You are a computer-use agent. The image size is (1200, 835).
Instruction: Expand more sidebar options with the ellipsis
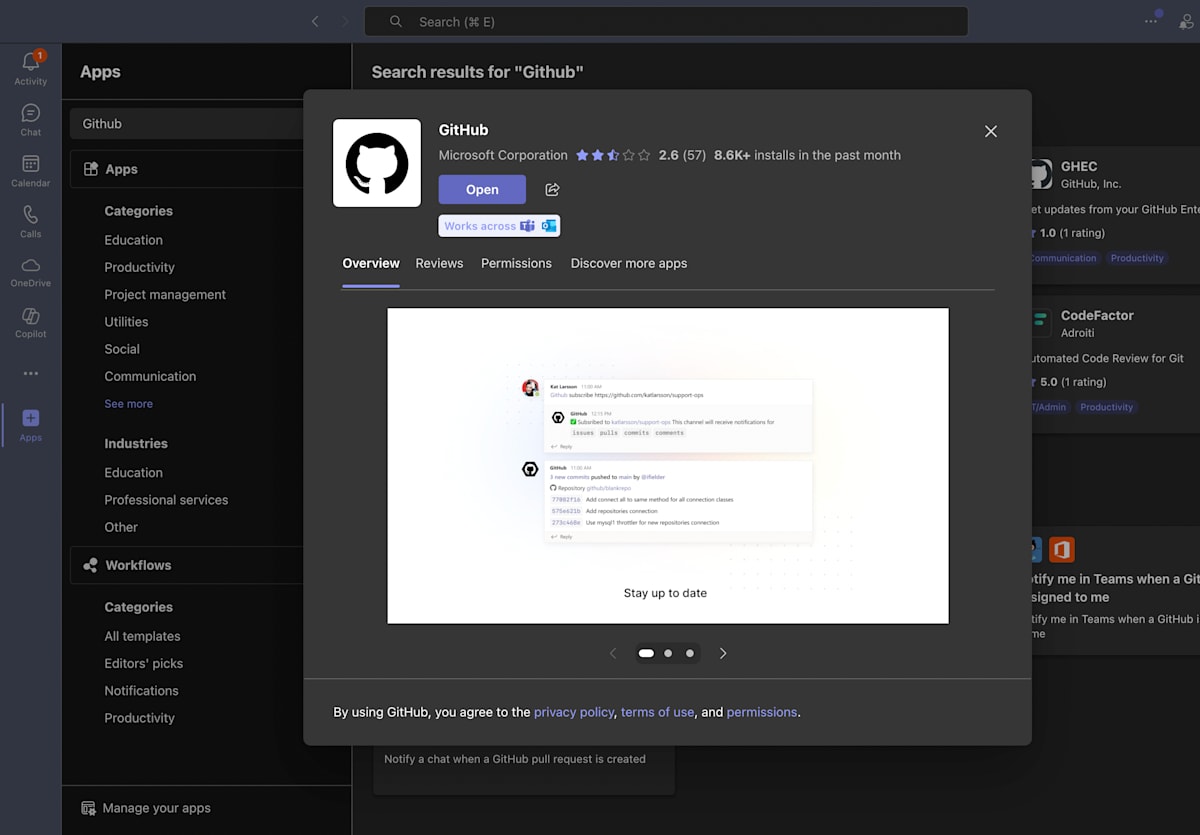click(30, 373)
